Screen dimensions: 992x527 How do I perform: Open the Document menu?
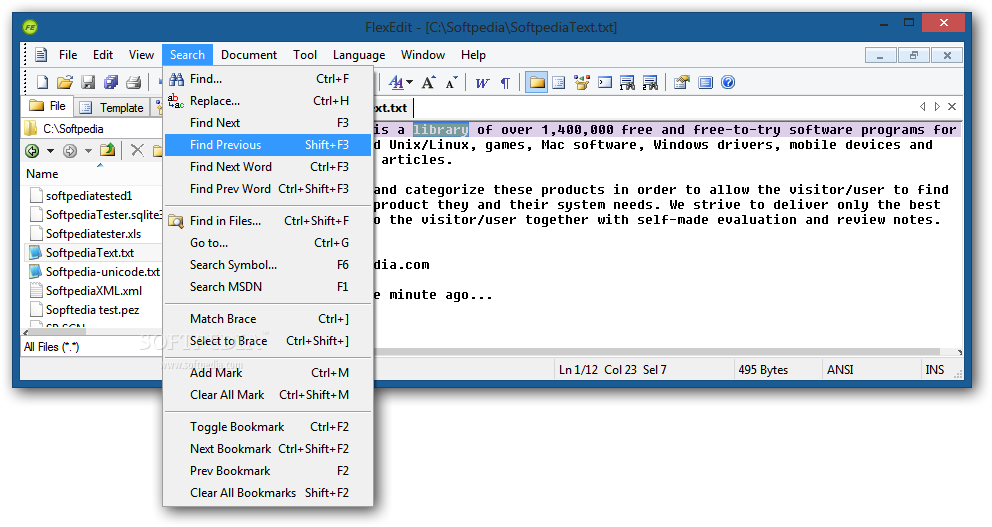[x=249, y=55]
